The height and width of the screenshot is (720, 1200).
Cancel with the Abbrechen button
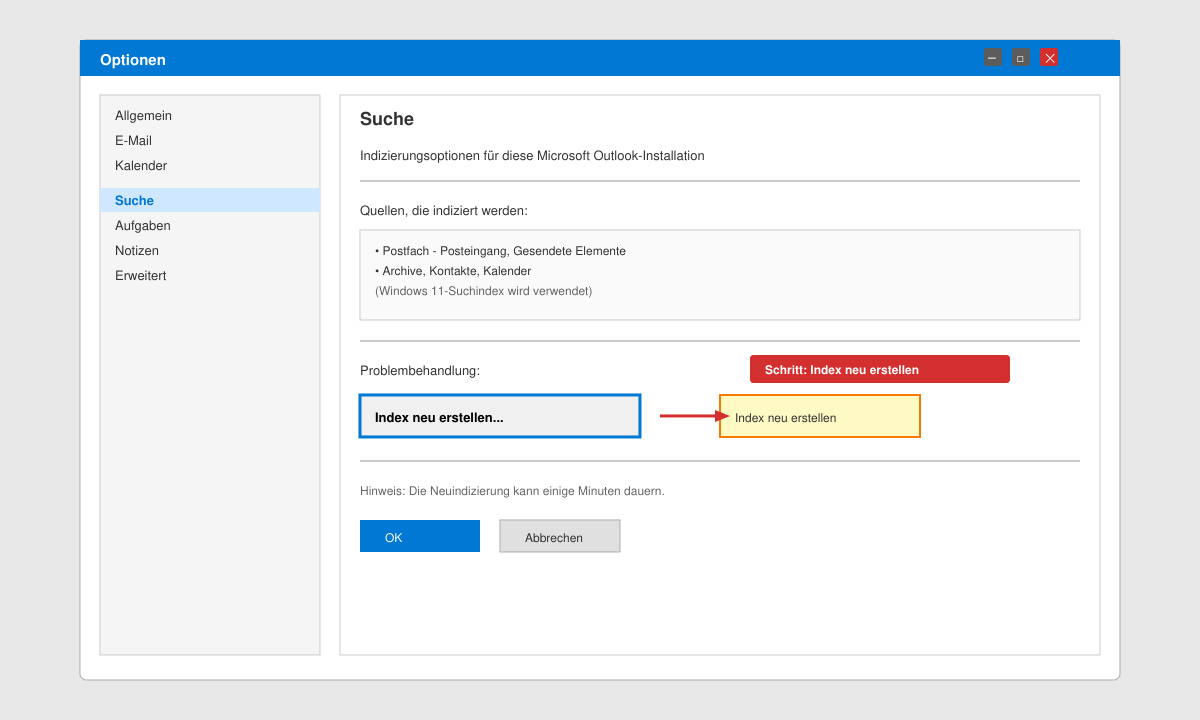point(560,536)
